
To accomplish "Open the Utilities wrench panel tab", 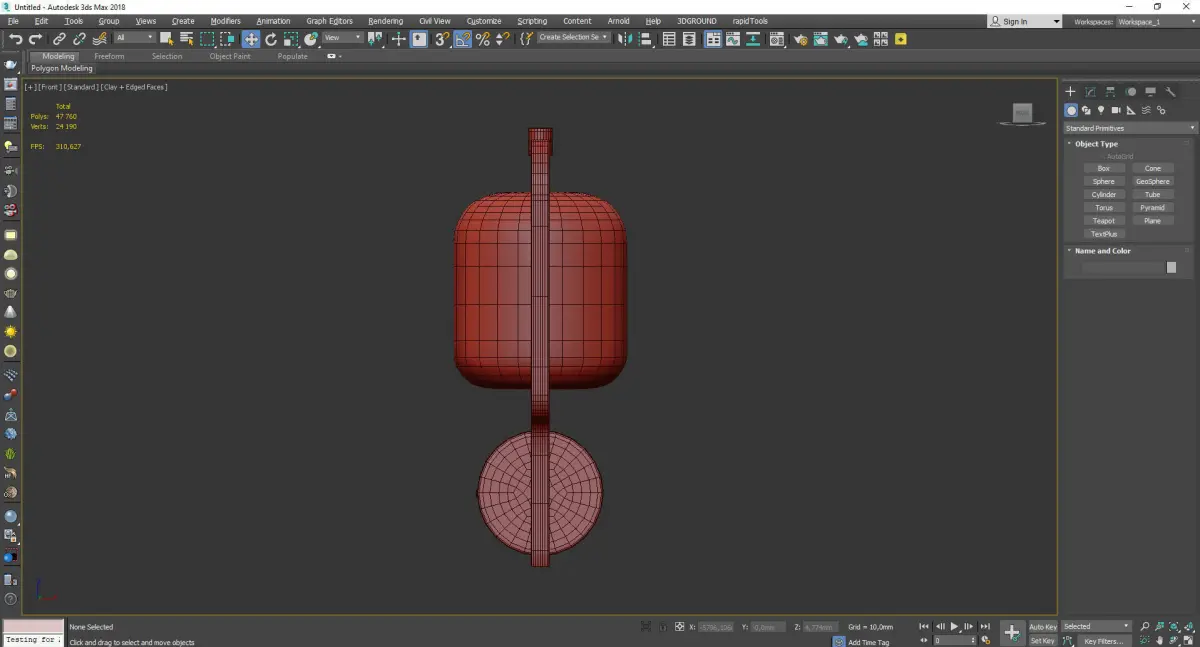I will (1172, 92).
